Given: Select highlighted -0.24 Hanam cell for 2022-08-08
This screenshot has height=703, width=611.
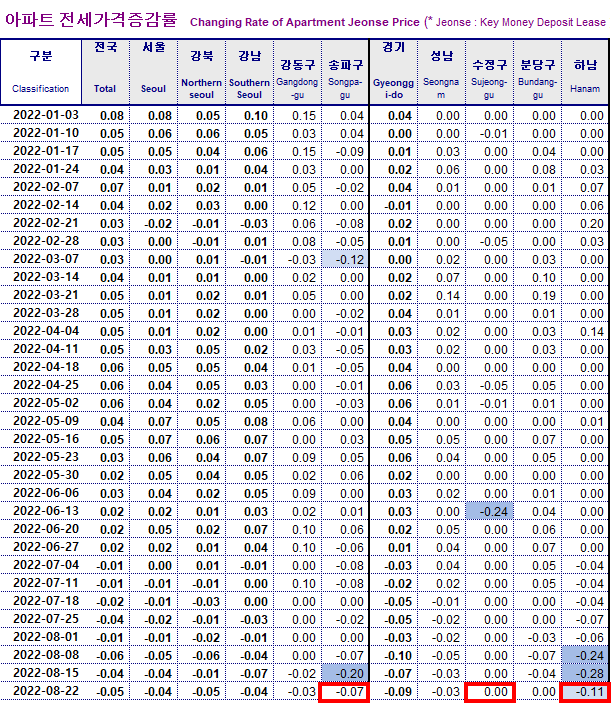Looking at the screenshot, I should (585, 655).
